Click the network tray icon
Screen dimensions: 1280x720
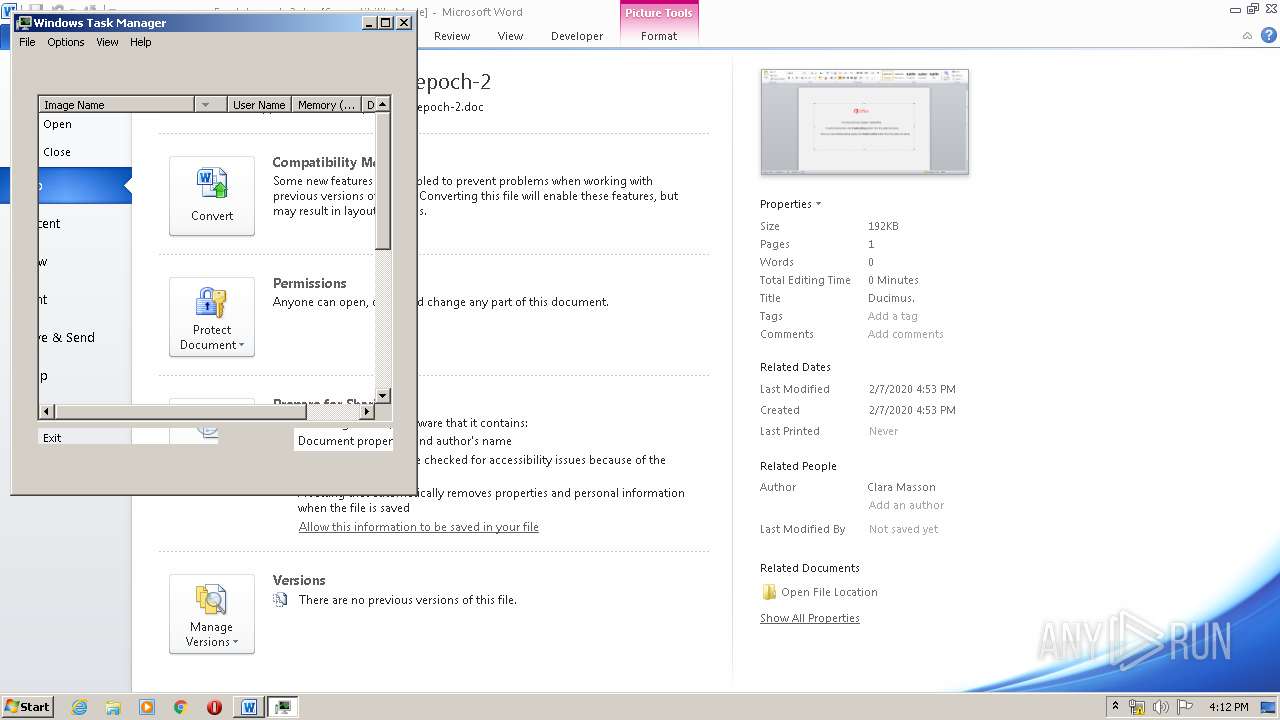click(1137, 707)
